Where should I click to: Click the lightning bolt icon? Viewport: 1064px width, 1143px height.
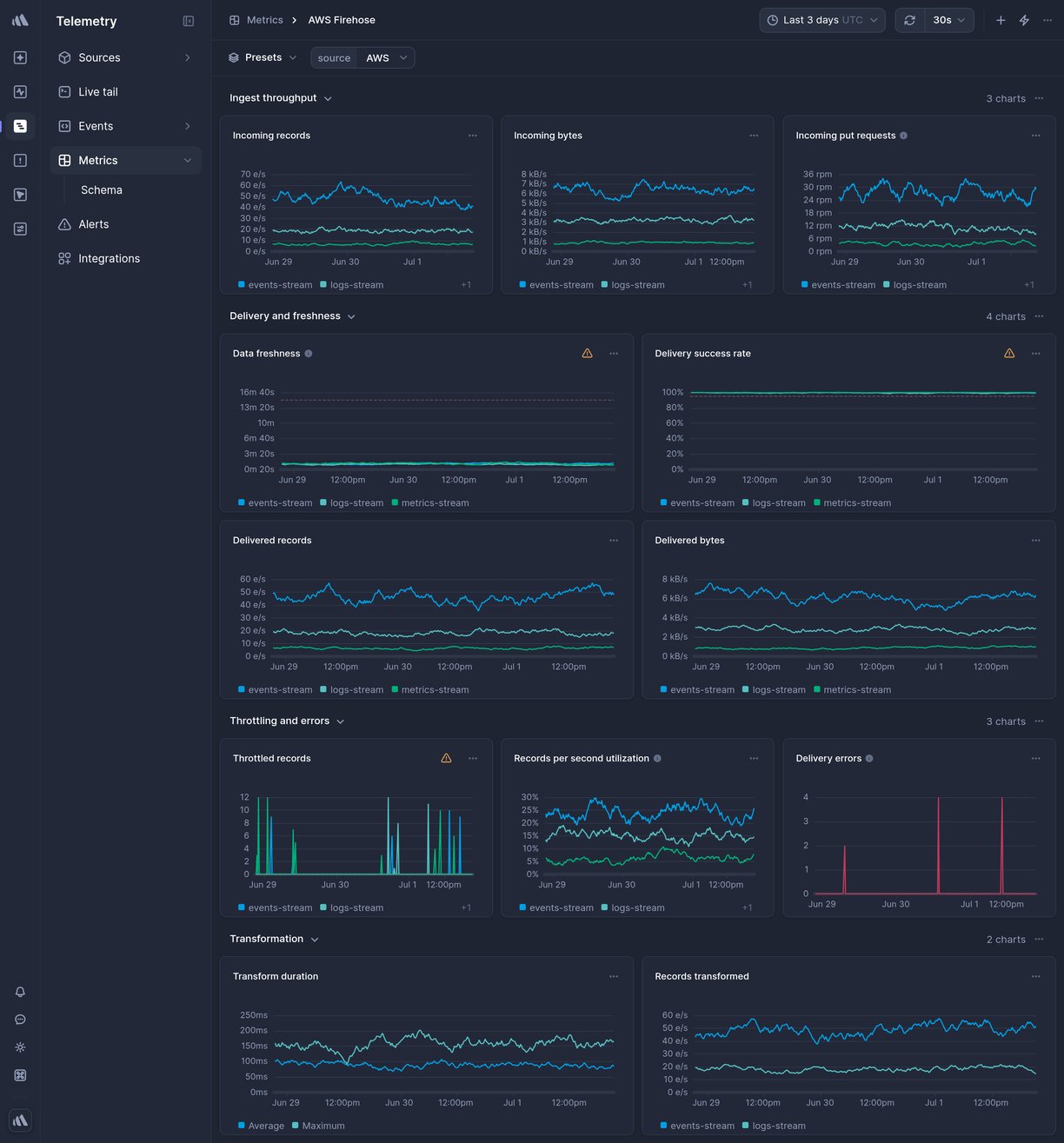(1024, 20)
